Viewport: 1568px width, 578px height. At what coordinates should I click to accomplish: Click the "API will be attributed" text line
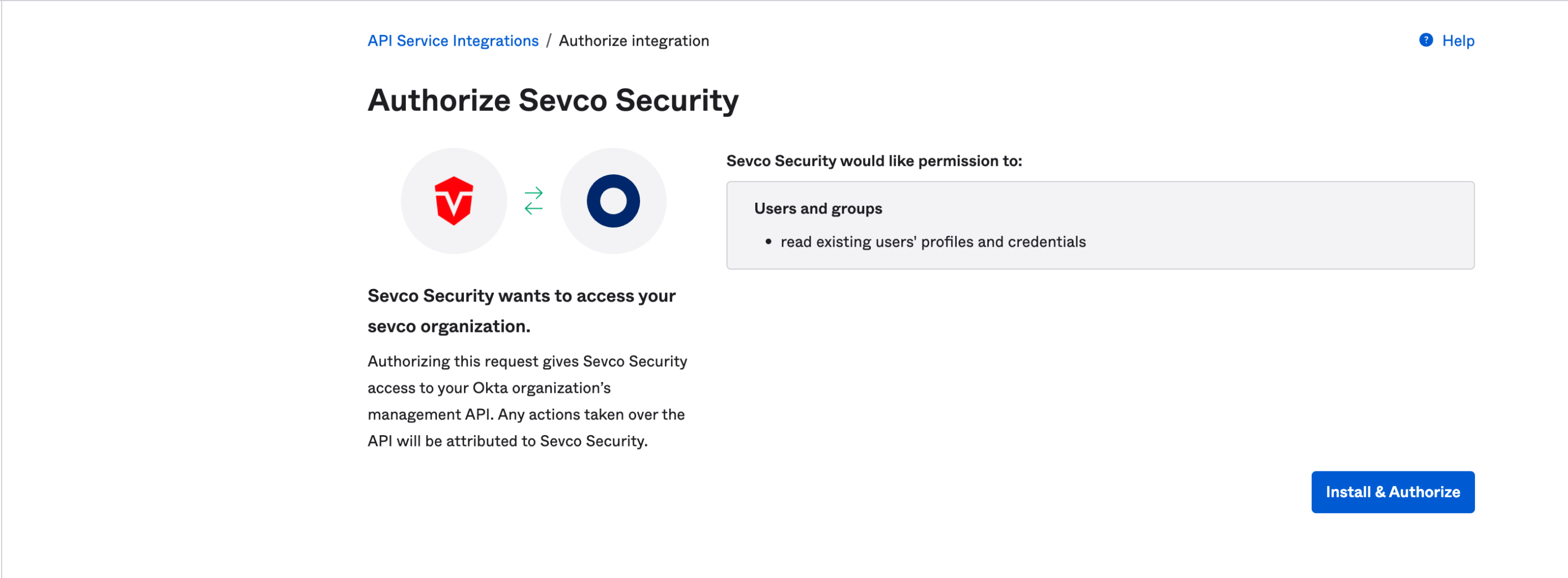click(x=507, y=441)
